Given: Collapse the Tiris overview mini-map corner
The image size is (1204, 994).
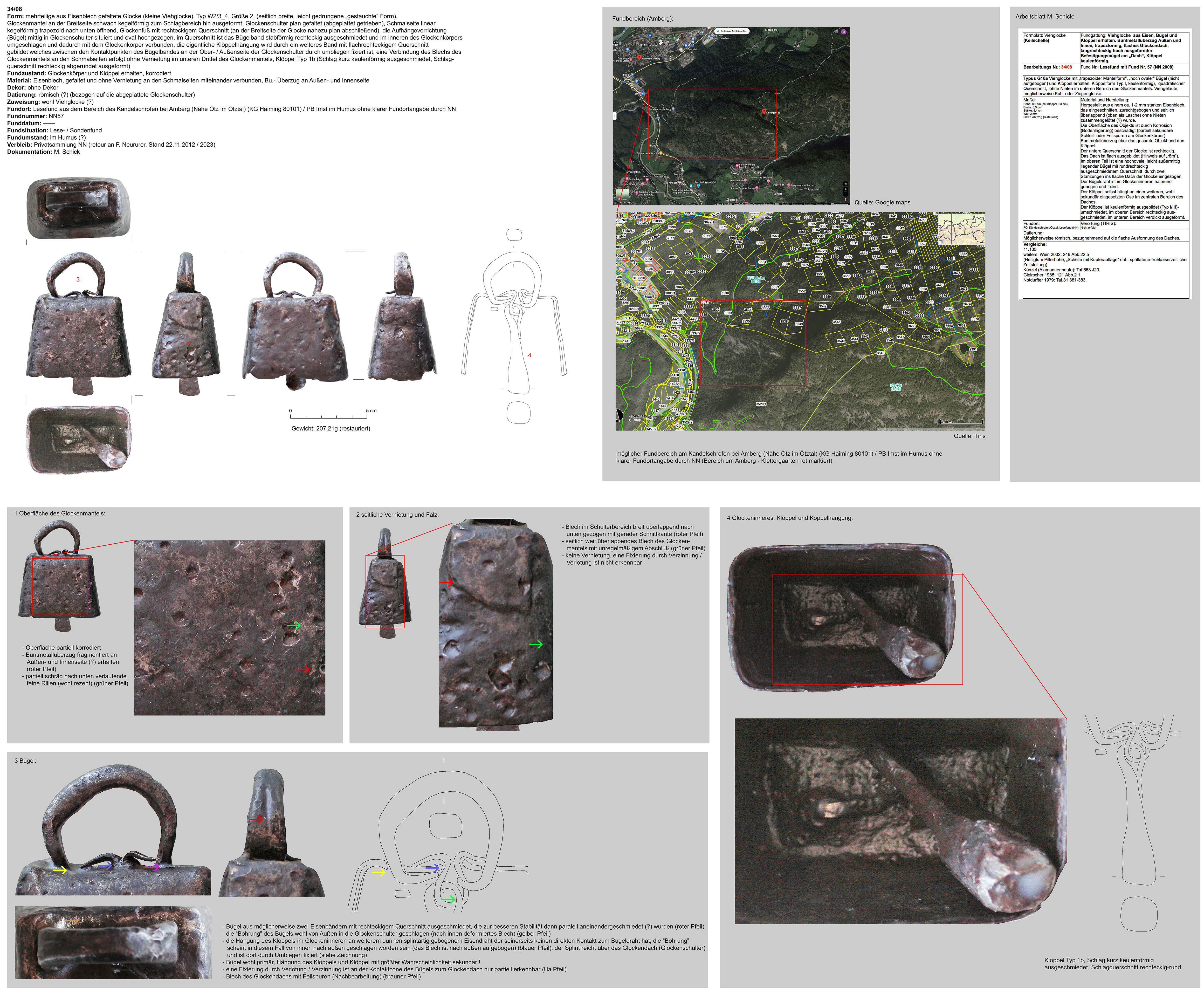Looking at the screenshot, I should 941,242.
